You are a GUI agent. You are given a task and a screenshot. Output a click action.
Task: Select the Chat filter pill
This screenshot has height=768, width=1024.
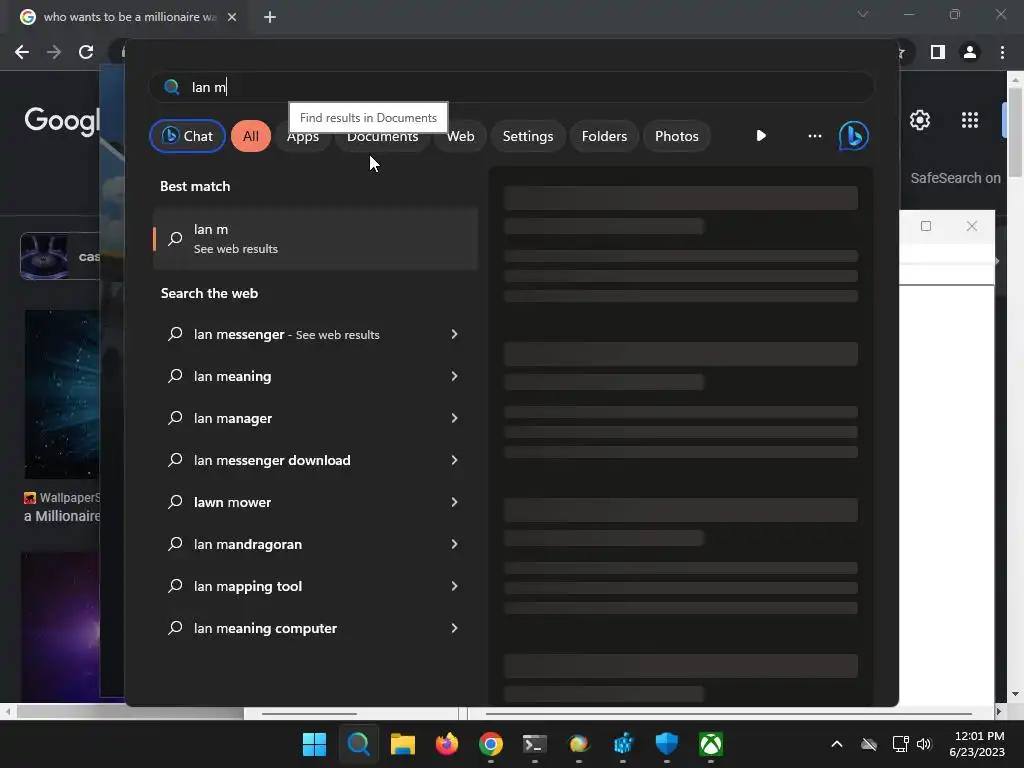(187, 136)
